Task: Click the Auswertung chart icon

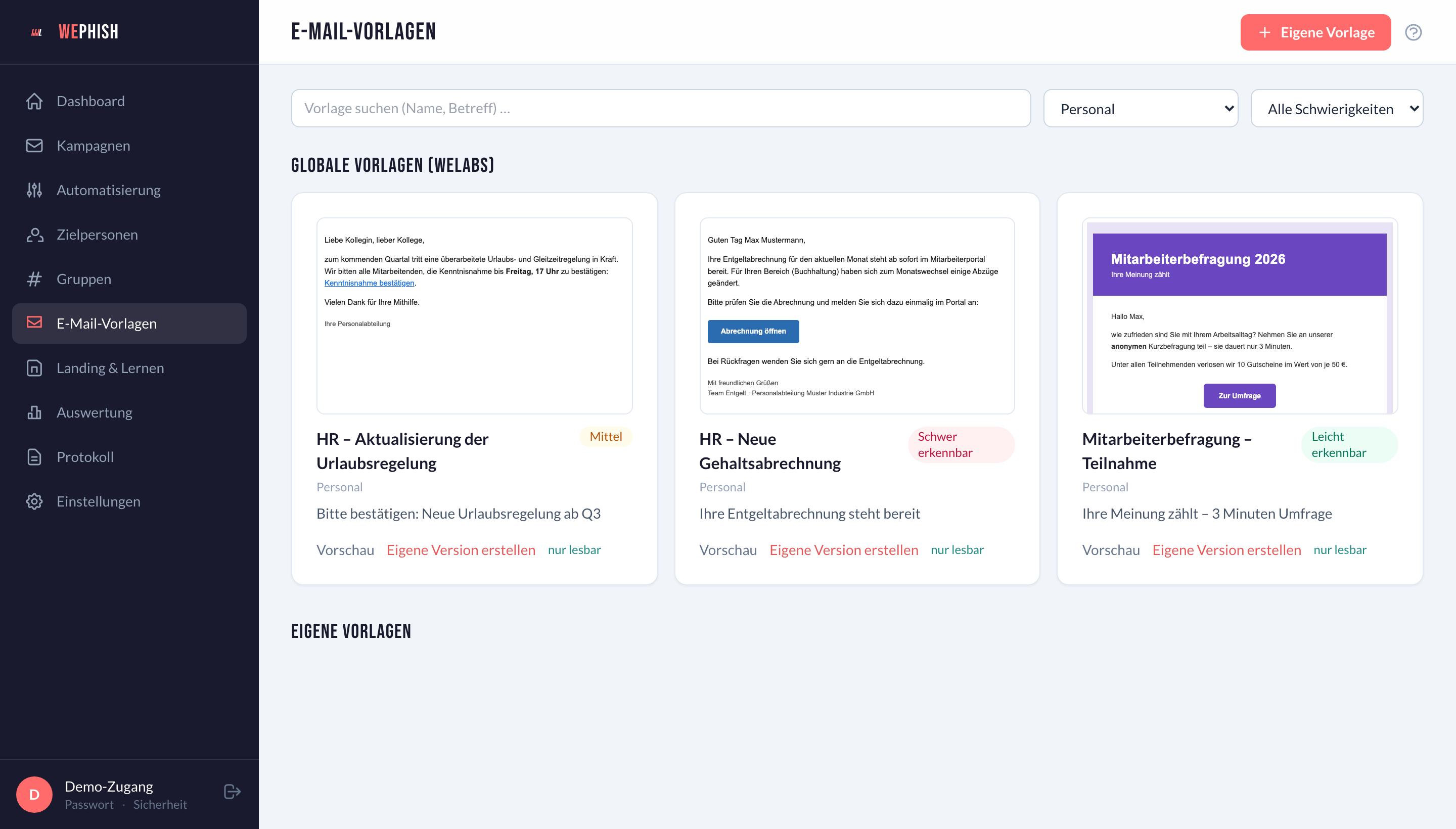Action: [x=34, y=412]
